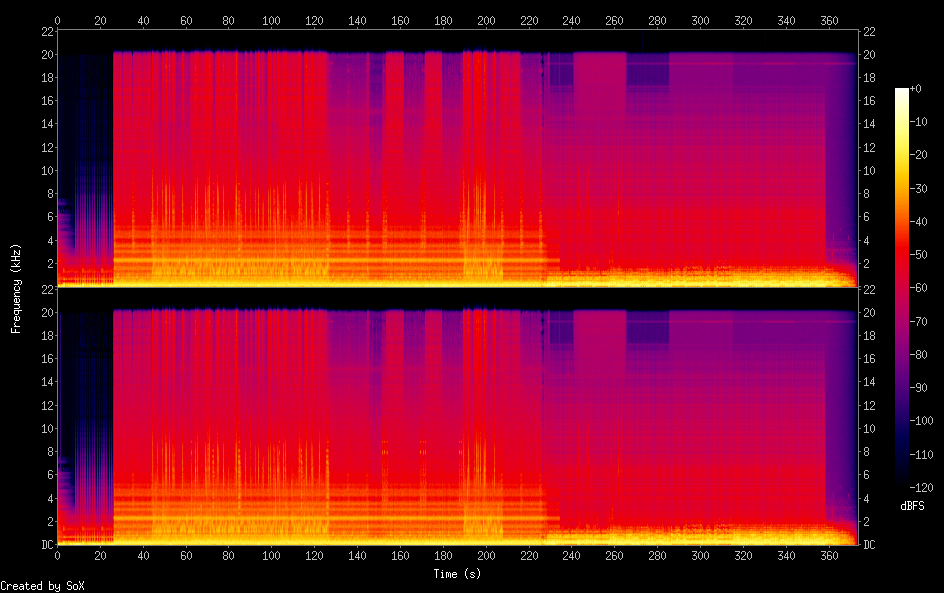The height and width of the screenshot is (593, 944).
Task: Pick the 280 tick on the top time axis
Action: 657,20
